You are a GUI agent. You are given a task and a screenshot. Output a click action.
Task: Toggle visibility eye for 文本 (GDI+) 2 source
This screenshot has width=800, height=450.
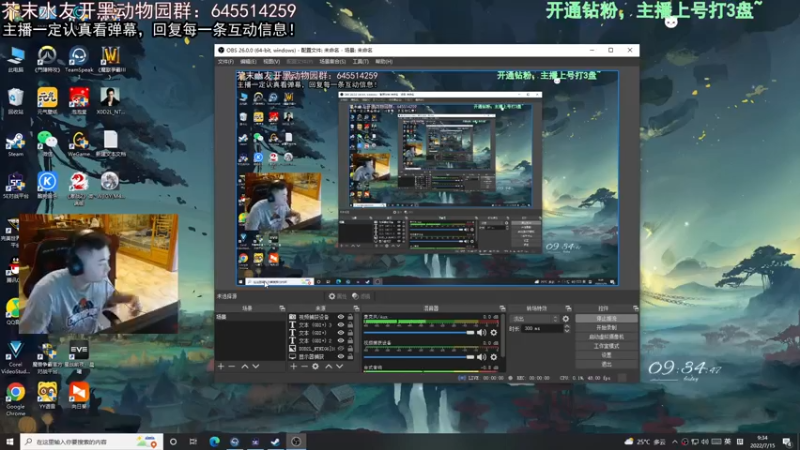[x=341, y=341]
